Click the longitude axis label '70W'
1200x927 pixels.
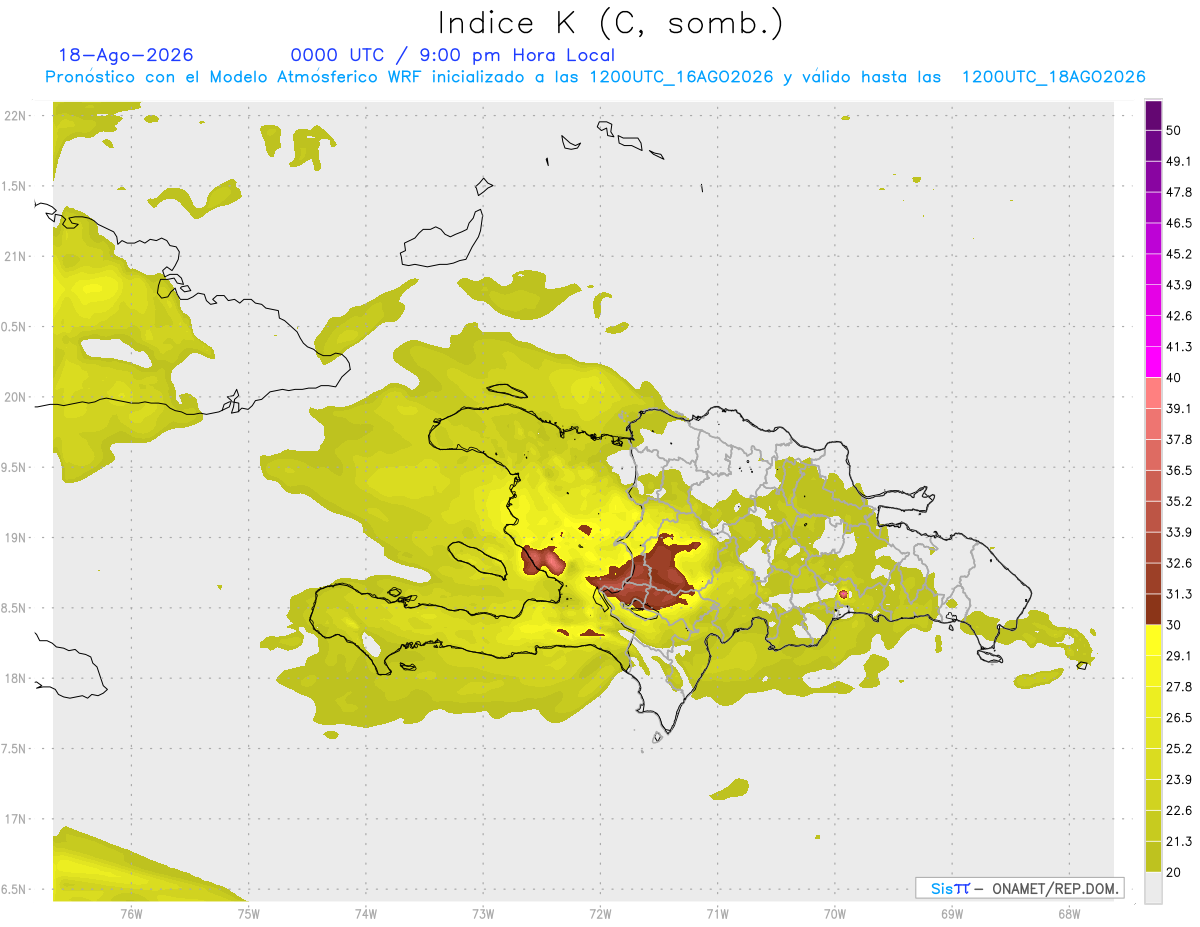click(x=835, y=913)
